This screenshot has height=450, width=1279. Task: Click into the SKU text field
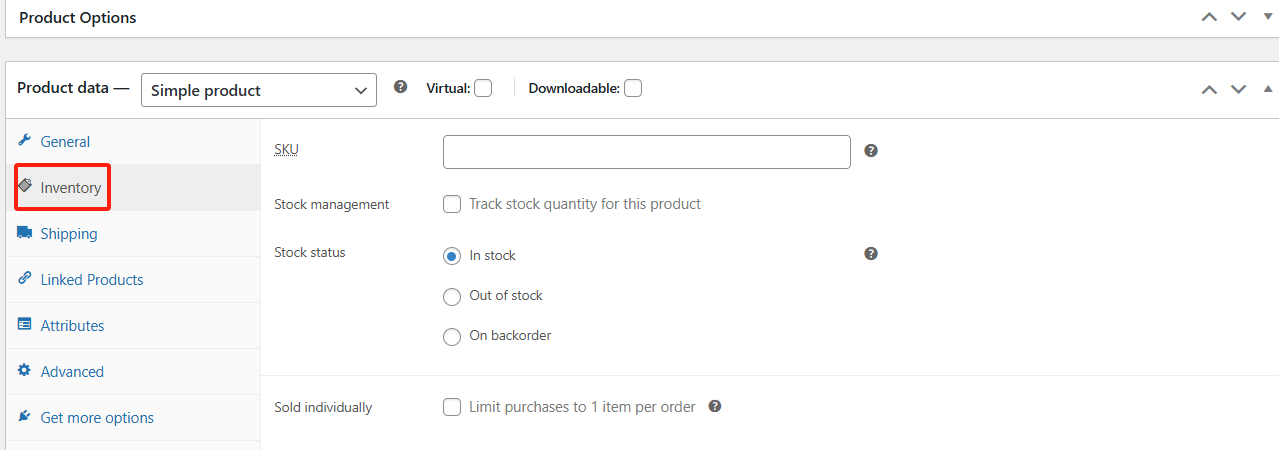(x=647, y=152)
